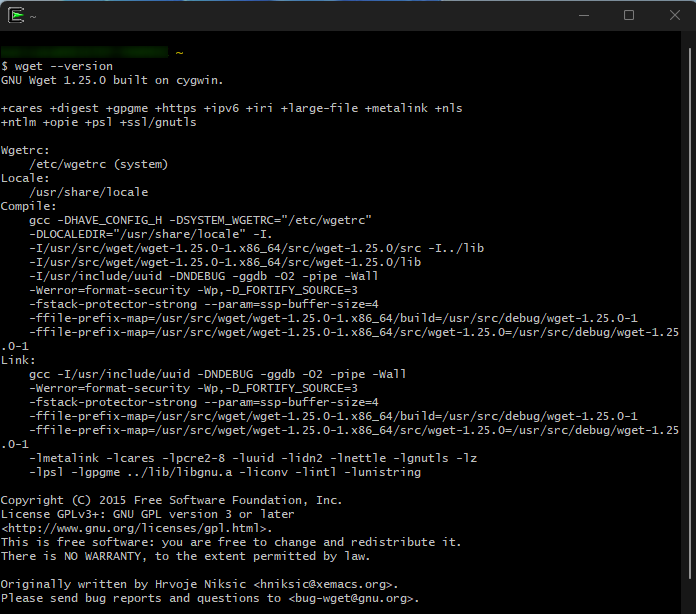Click the '~' window title text
The width and height of the screenshot is (696, 614).
pyautogui.click(x=33, y=17)
